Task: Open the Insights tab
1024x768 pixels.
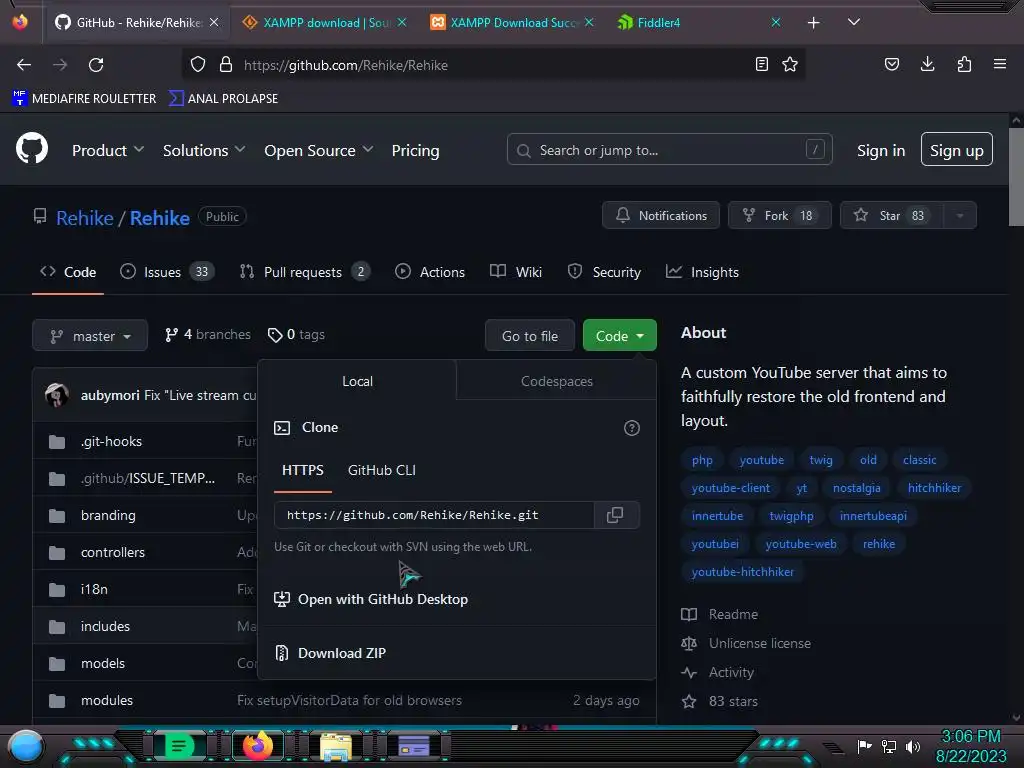Action: (x=702, y=272)
